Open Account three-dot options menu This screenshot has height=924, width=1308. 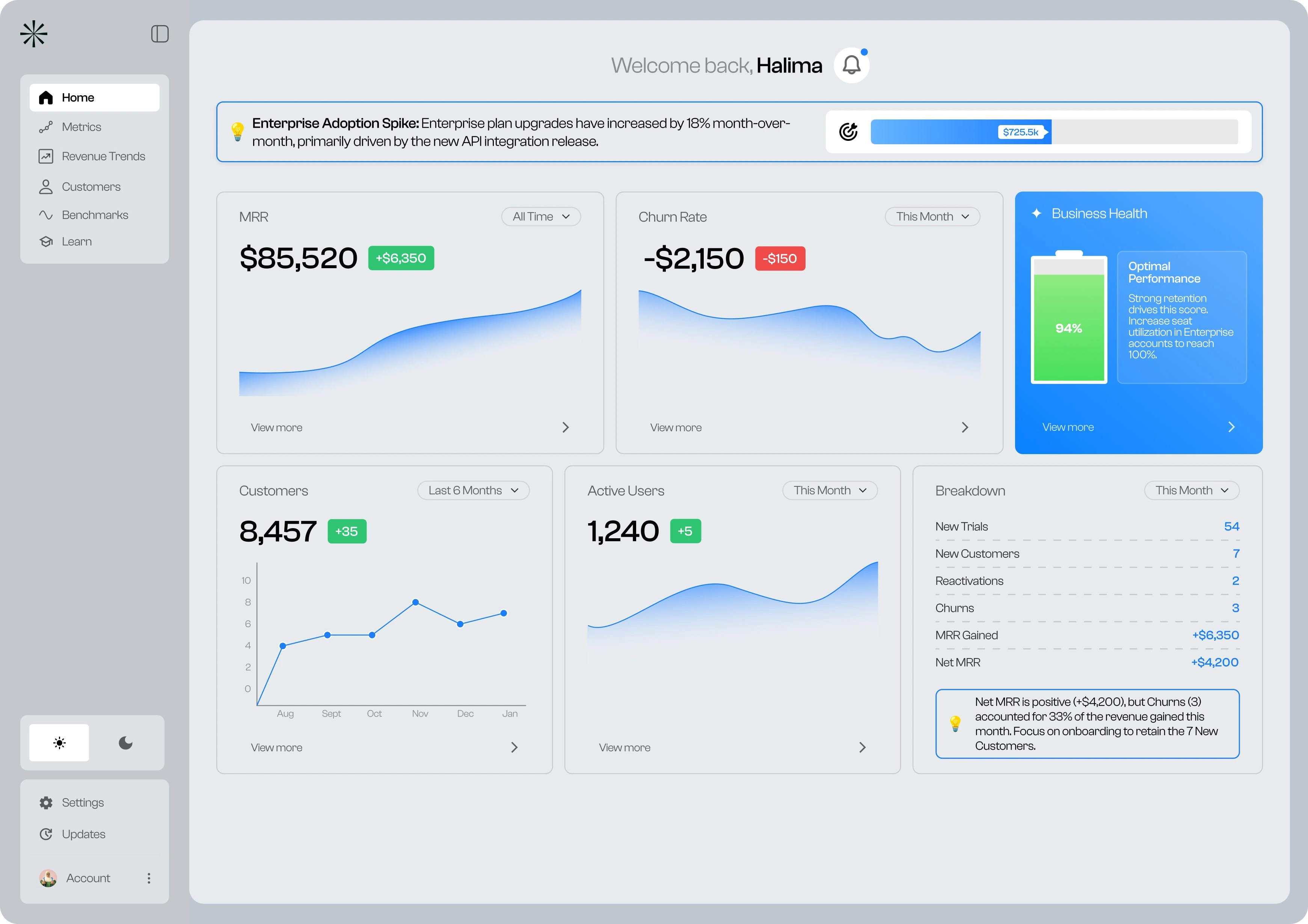149,878
